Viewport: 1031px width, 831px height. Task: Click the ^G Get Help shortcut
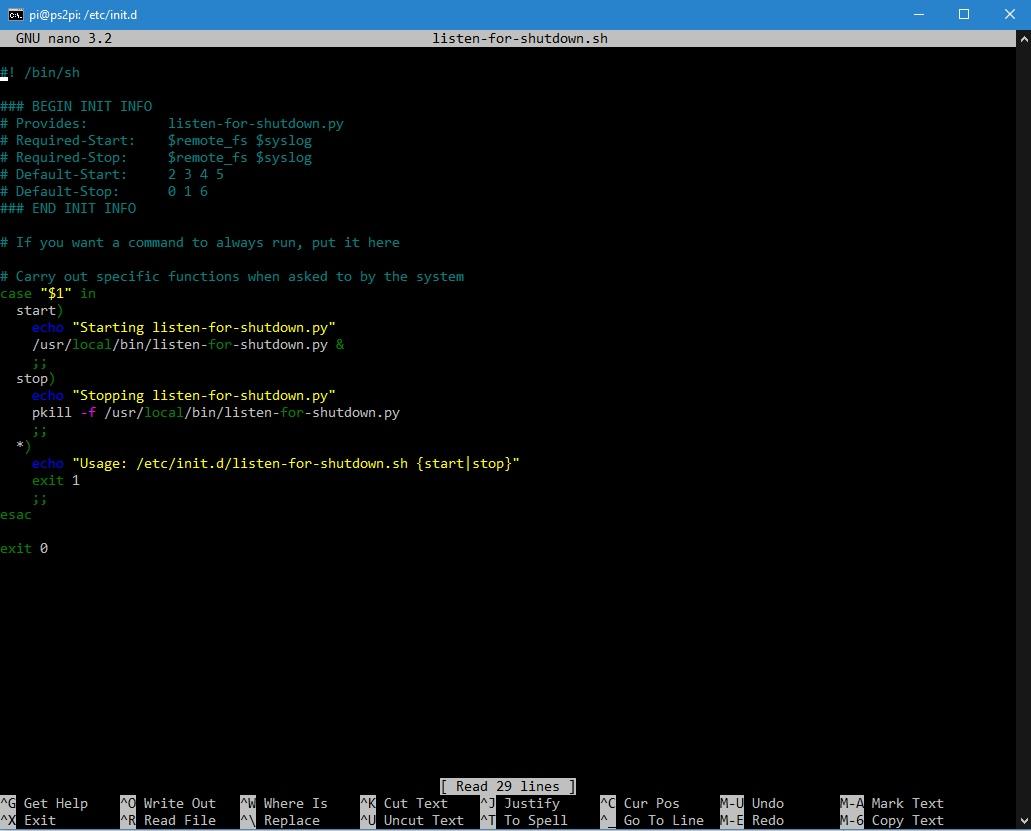click(x=44, y=803)
